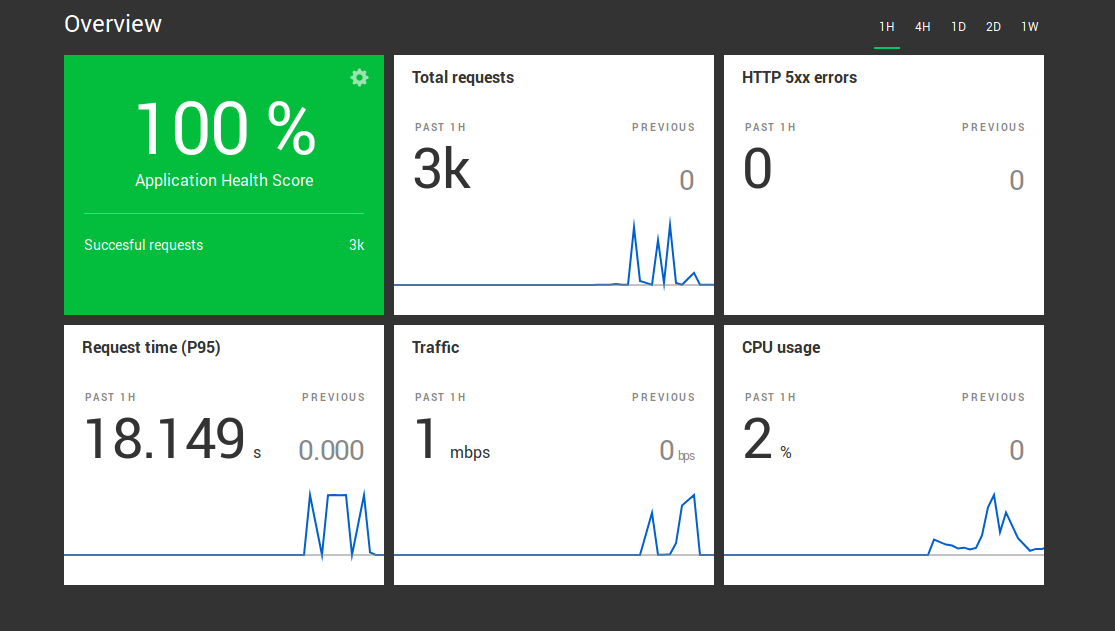Open health score settings gear icon
The width and height of the screenshot is (1115, 631).
click(x=359, y=78)
